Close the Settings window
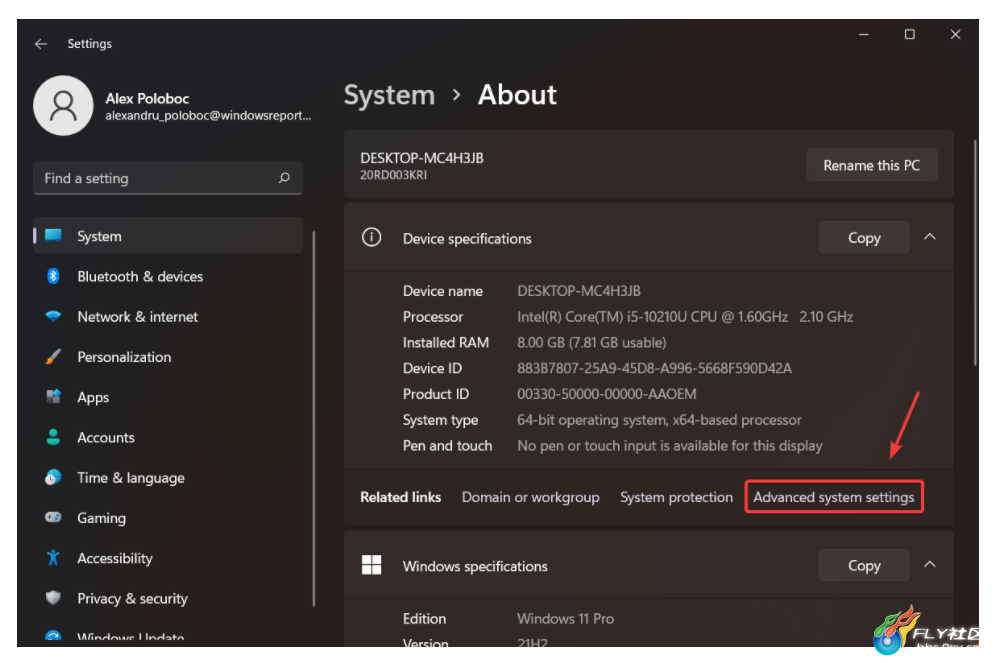This screenshot has width=997, height=663. click(955, 34)
